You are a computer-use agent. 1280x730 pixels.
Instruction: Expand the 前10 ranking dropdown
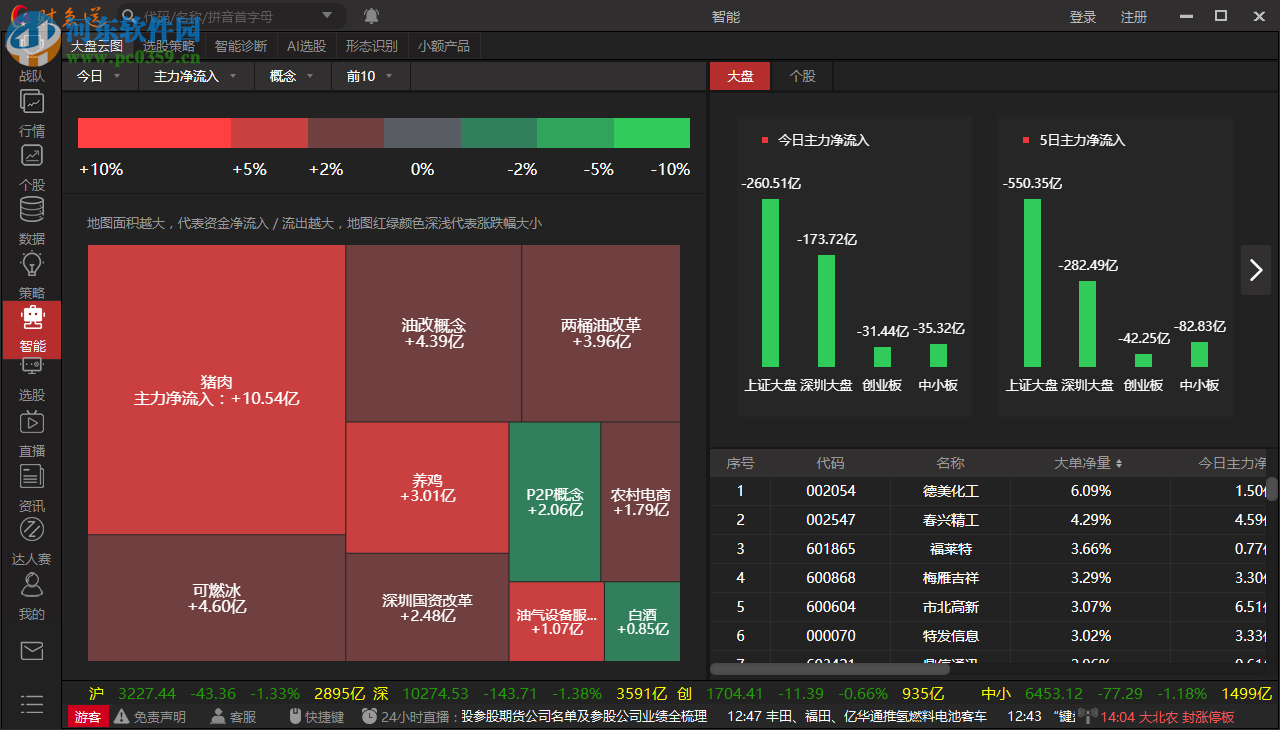pyautogui.click(x=370, y=75)
